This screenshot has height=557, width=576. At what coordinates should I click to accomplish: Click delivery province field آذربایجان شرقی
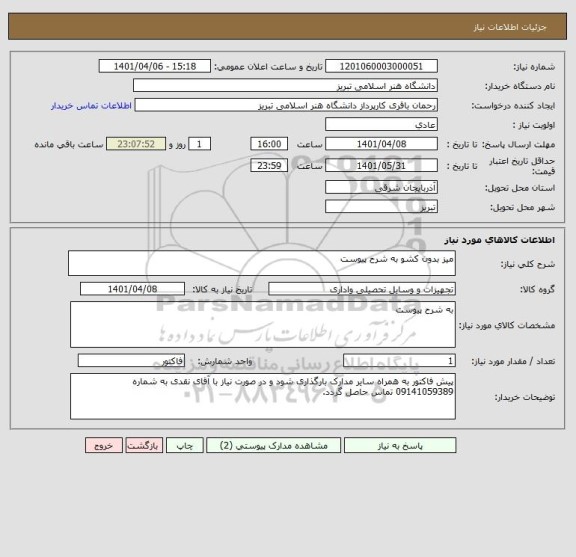click(x=381, y=187)
